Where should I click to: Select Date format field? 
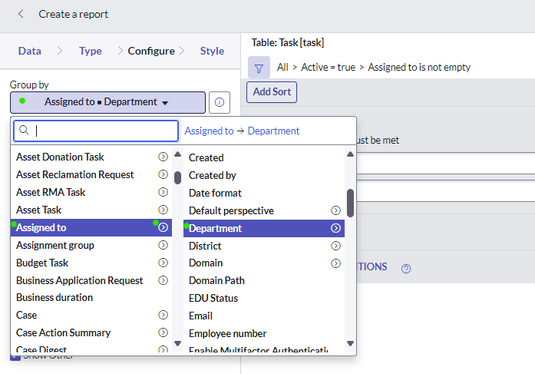coord(215,193)
